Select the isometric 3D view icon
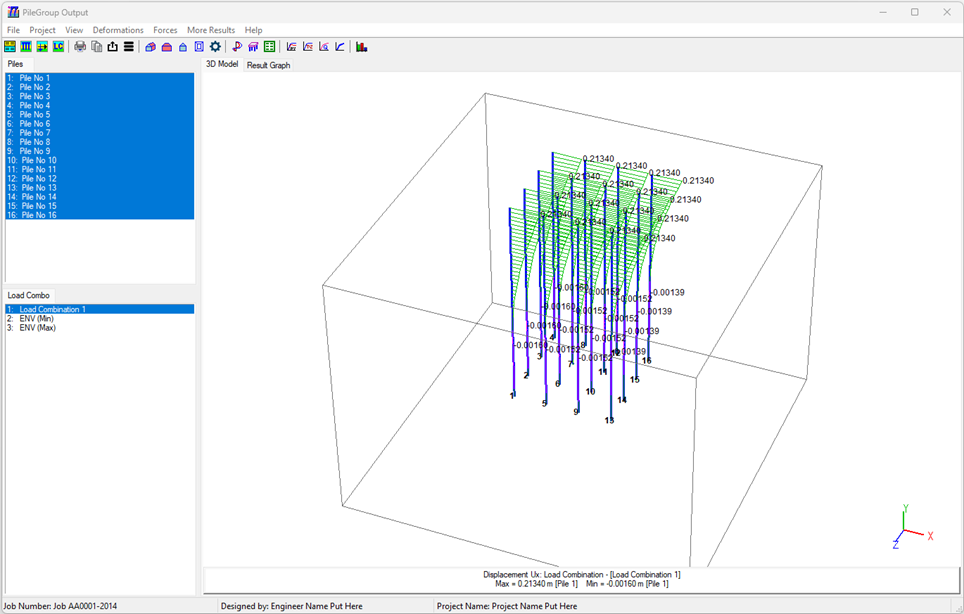This screenshot has height=614, width=964. coord(151,47)
